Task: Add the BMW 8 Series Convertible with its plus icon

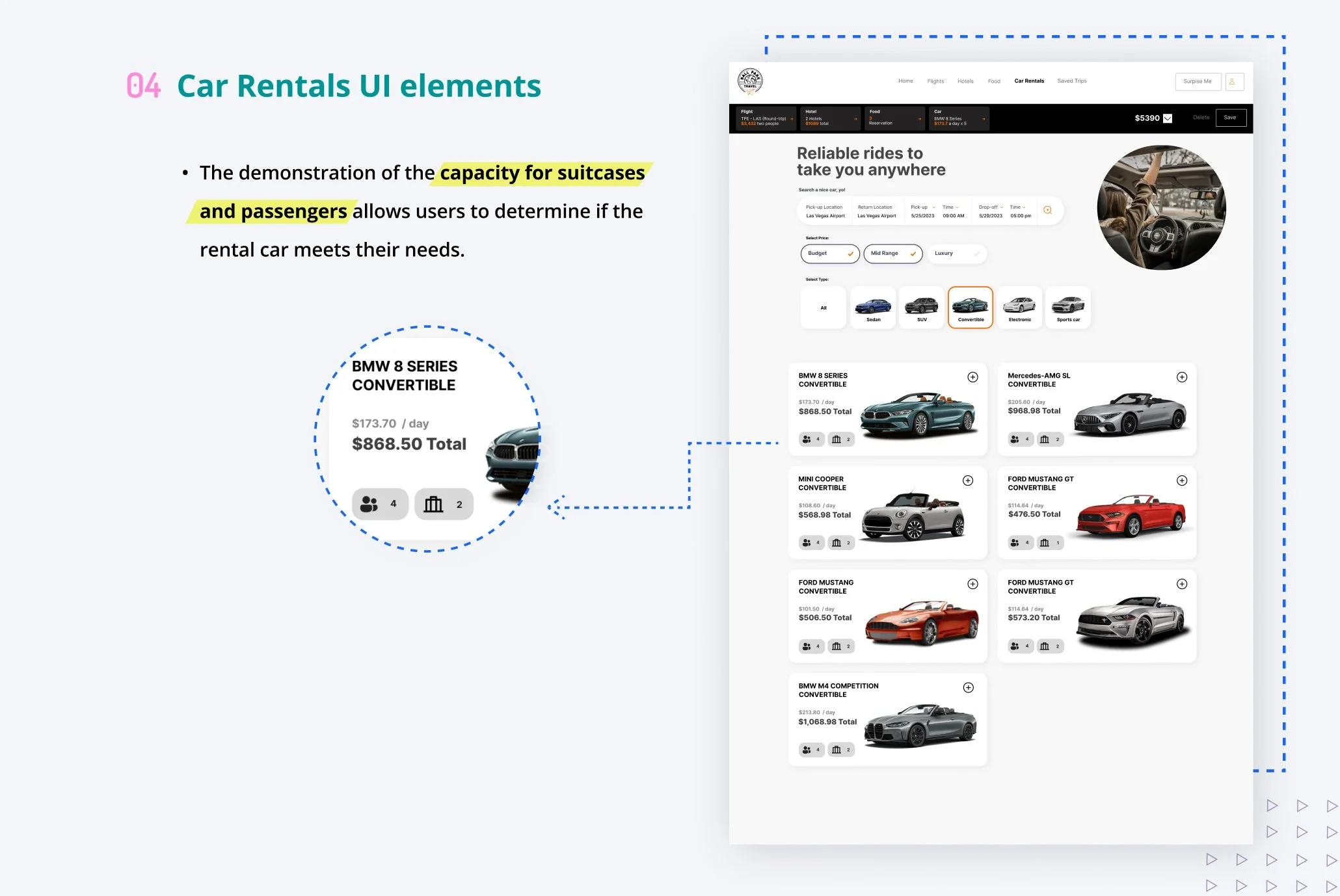Action: (x=972, y=377)
